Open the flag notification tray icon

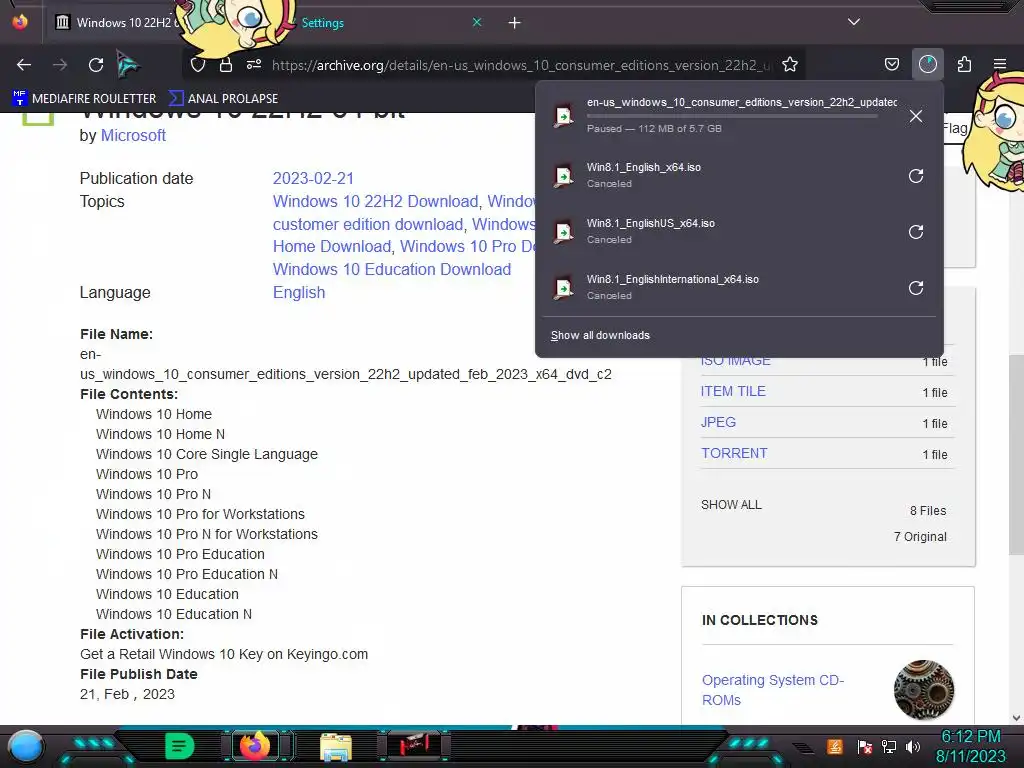(x=865, y=746)
